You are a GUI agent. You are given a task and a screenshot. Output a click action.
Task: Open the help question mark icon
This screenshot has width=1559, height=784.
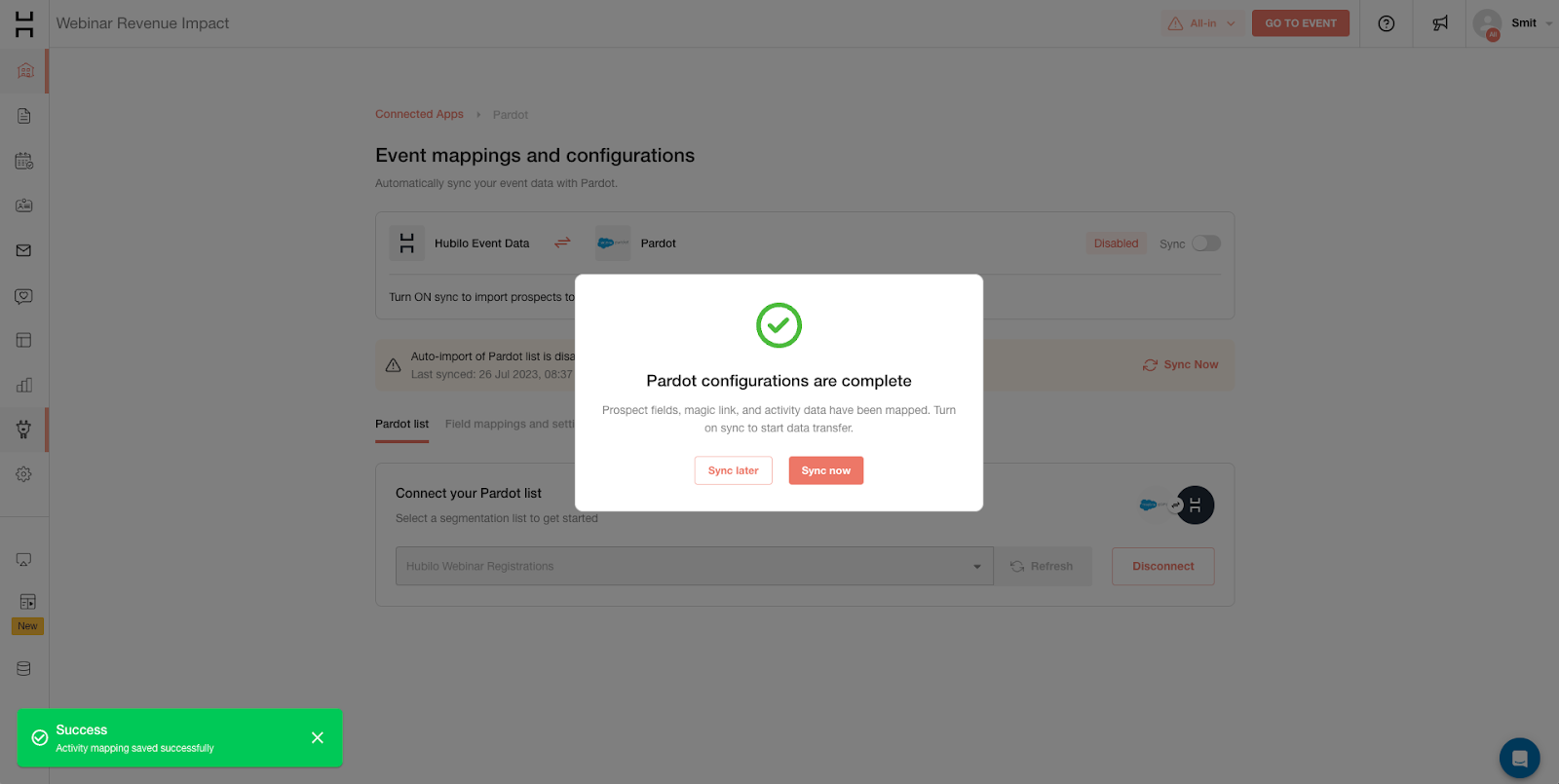(1386, 23)
